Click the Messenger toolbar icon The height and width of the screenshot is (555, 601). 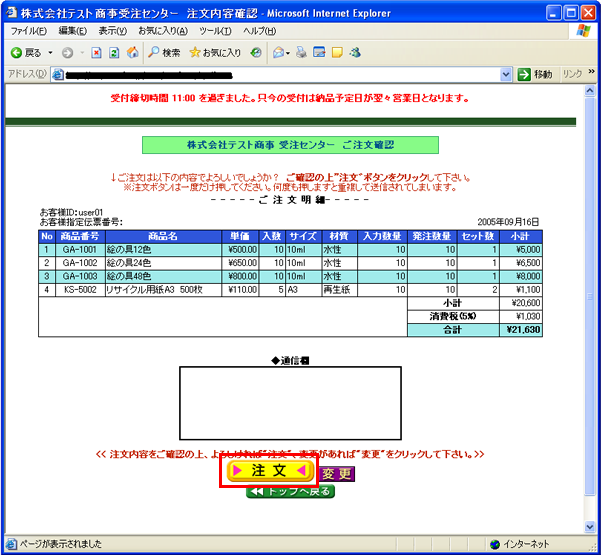(x=355, y=52)
